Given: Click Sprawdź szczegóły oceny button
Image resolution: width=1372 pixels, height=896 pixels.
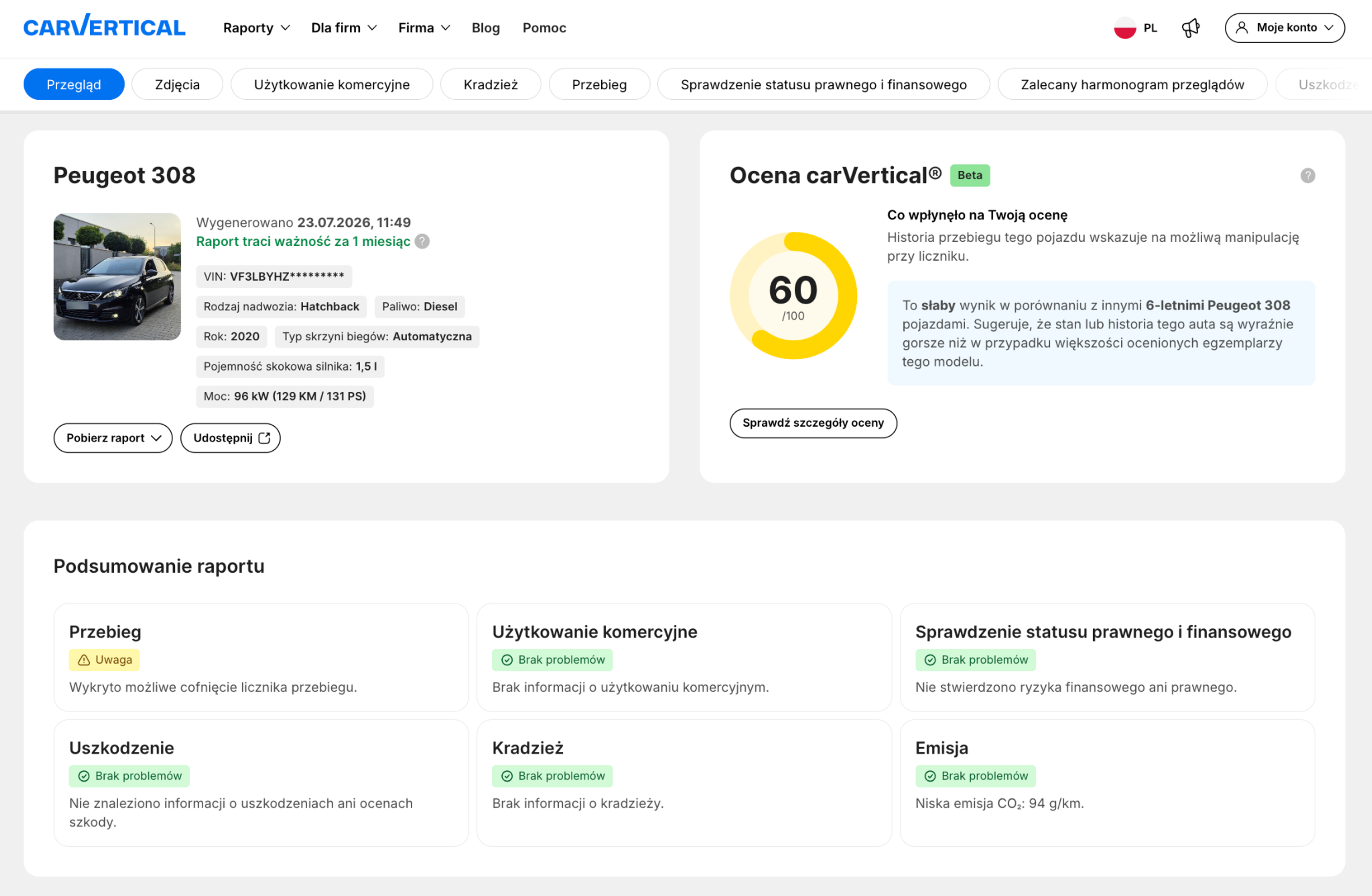Looking at the screenshot, I should point(813,423).
